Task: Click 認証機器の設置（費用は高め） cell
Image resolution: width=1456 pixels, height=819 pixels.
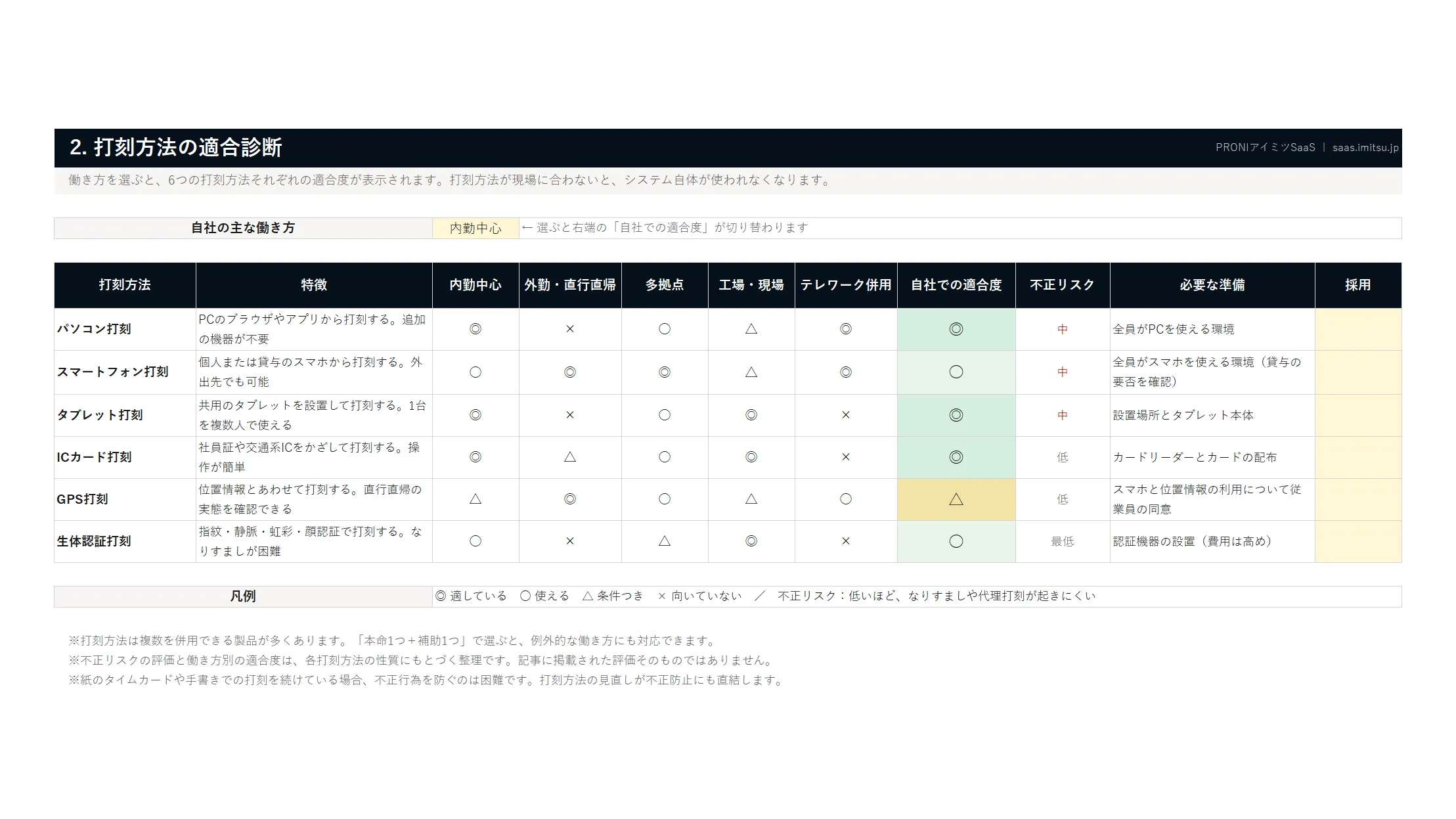Action: [x=1212, y=541]
